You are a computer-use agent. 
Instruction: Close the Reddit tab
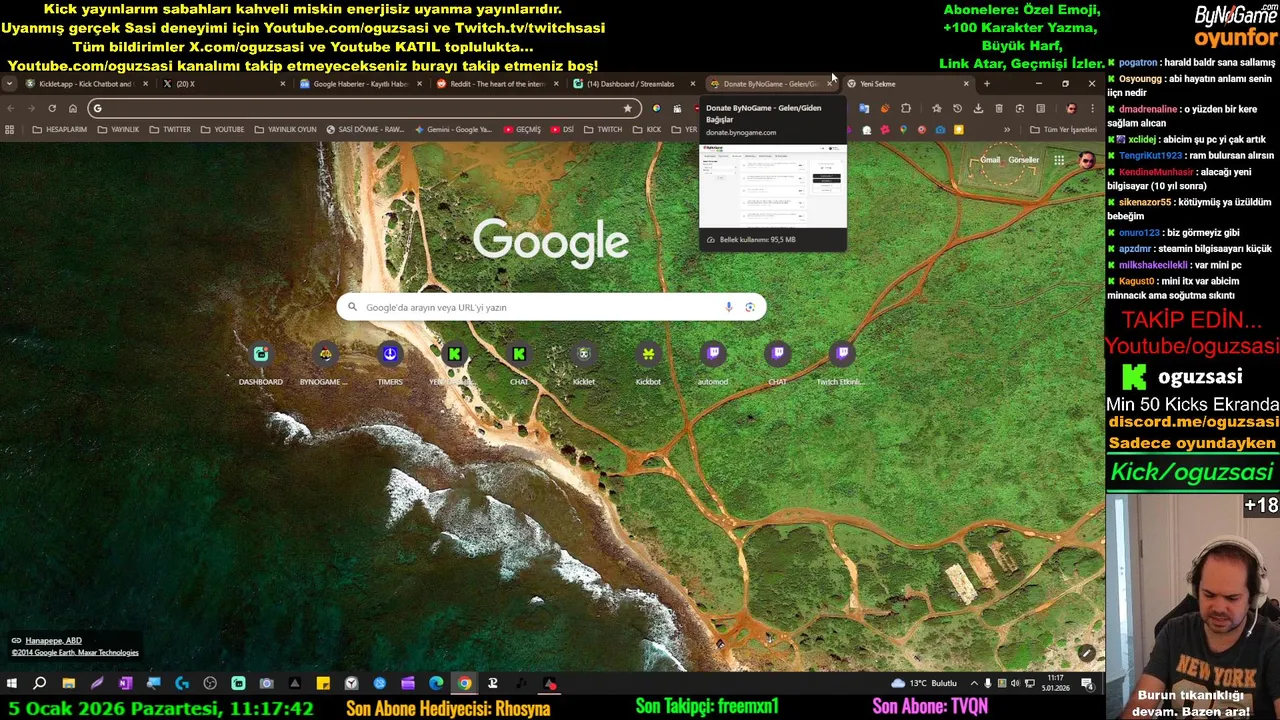click(x=554, y=84)
